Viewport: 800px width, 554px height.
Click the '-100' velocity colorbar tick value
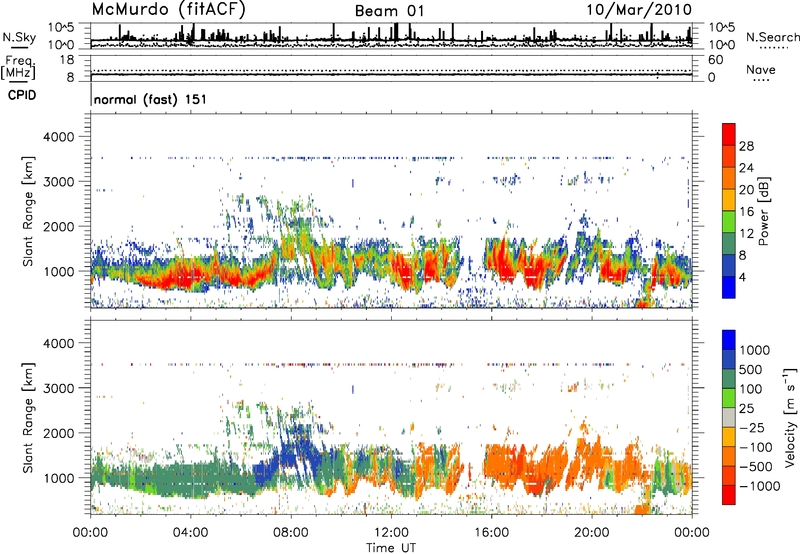click(x=756, y=447)
